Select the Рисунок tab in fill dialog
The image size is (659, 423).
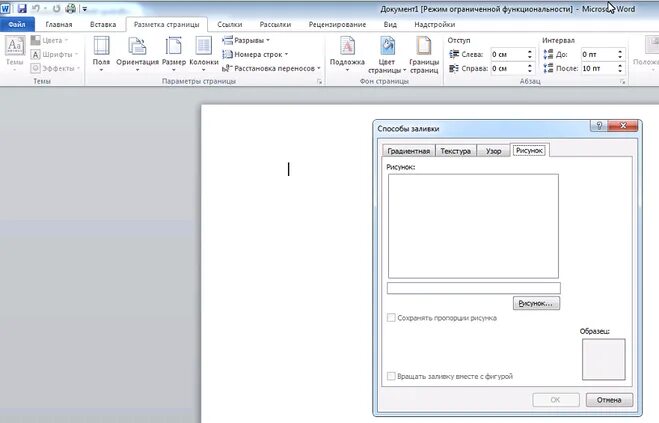530,150
